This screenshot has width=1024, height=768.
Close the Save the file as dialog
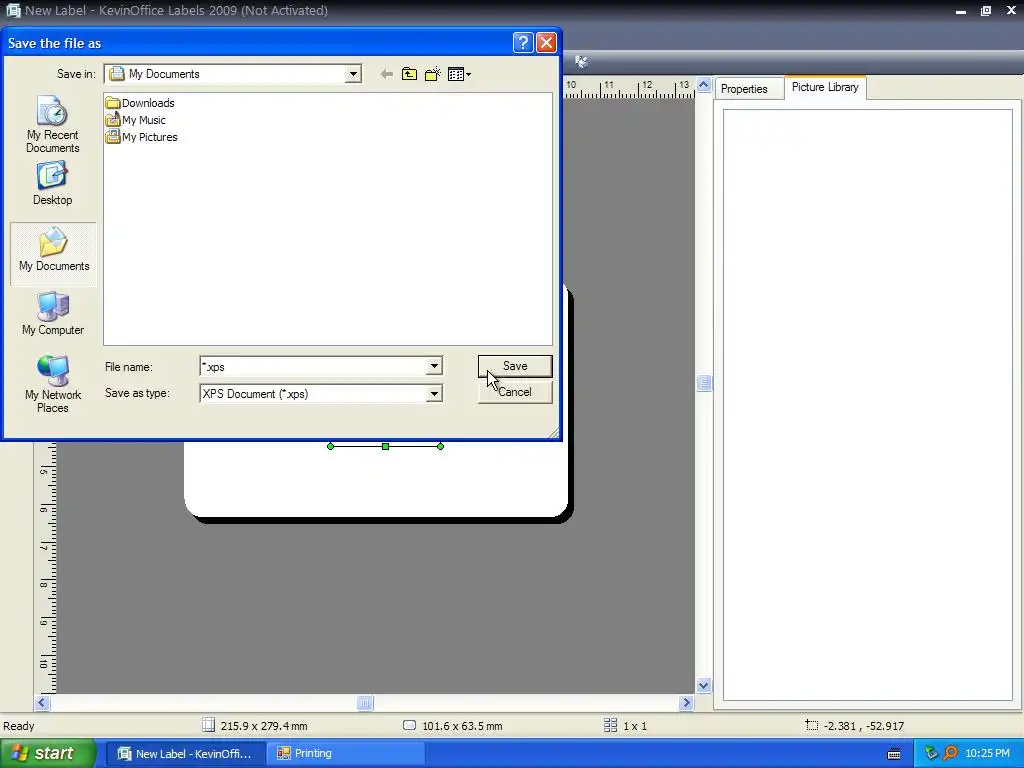pyautogui.click(x=546, y=43)
